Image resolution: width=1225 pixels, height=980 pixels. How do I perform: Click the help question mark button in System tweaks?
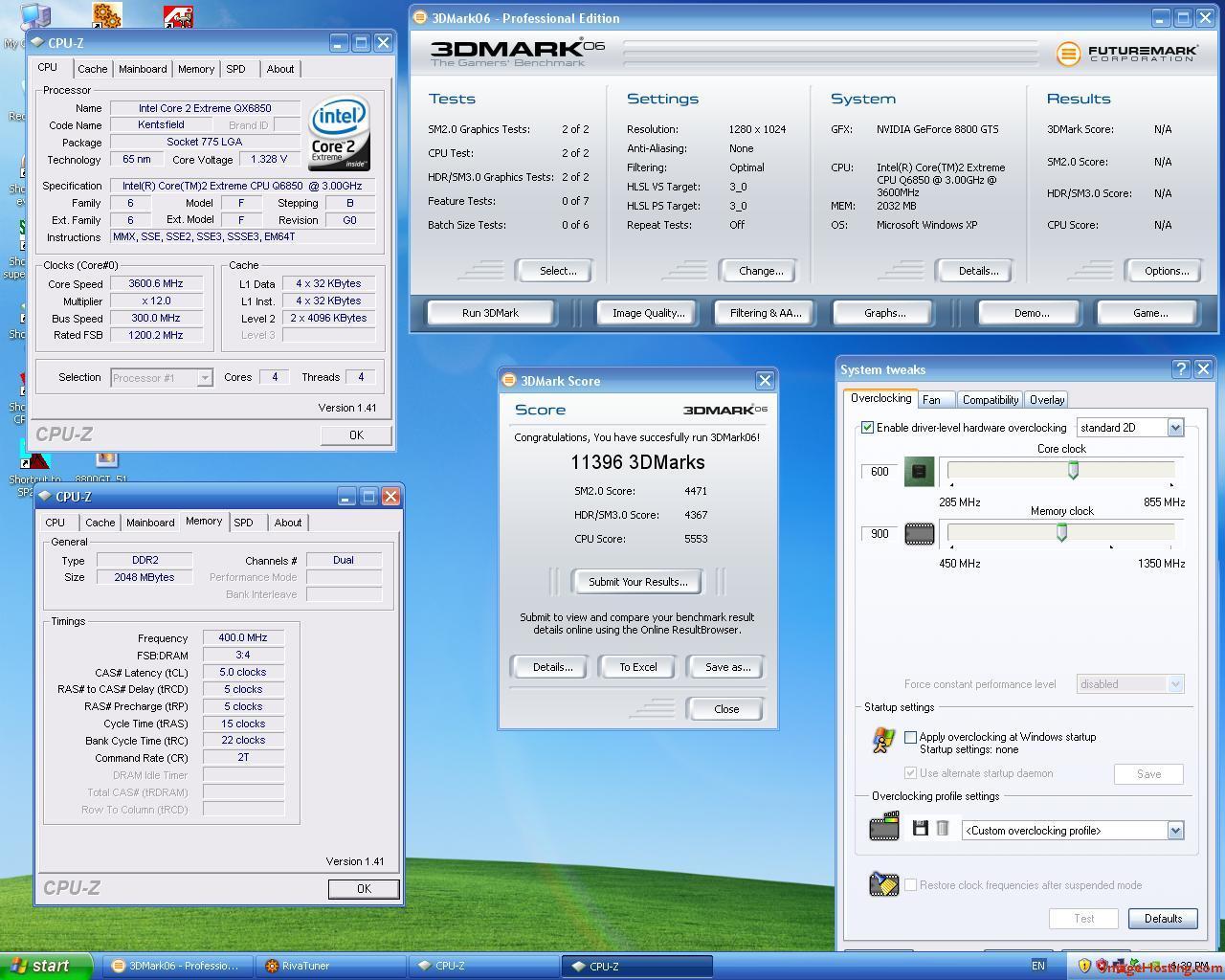click(x=1181, y=368)
